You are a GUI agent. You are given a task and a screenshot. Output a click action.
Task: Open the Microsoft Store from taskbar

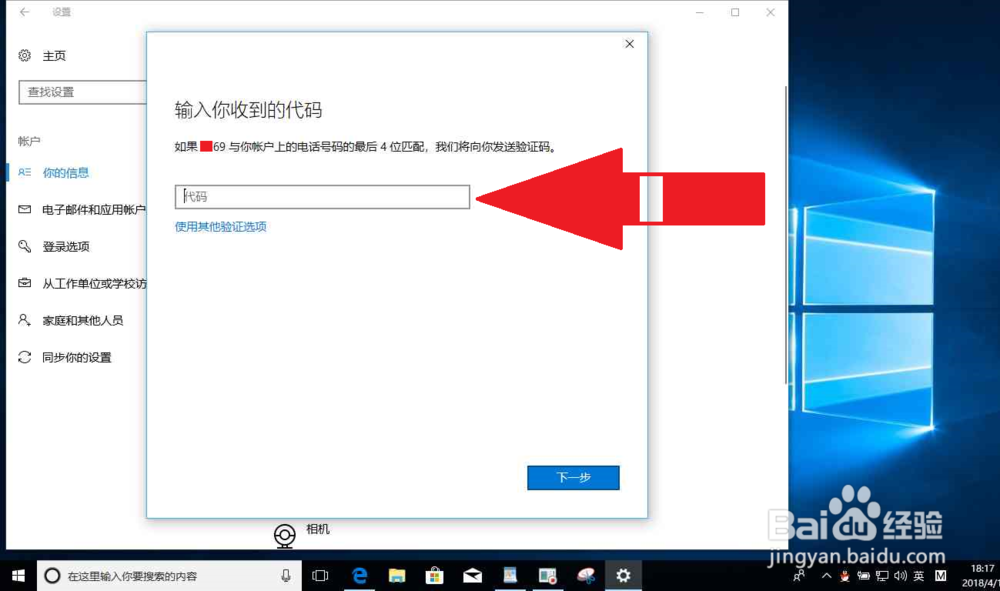tap(434, 575)
